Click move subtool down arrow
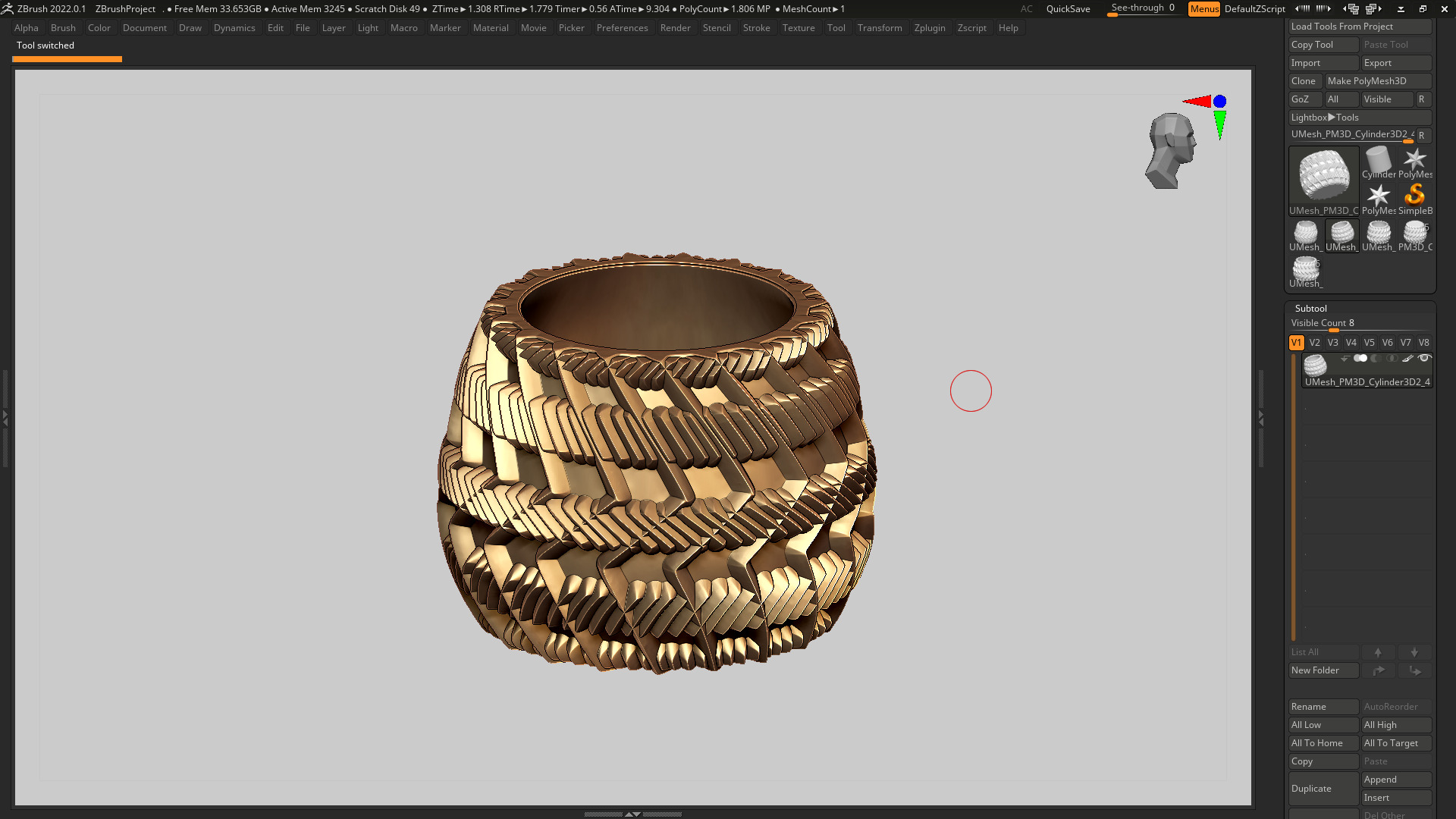 pos(1414,652)
